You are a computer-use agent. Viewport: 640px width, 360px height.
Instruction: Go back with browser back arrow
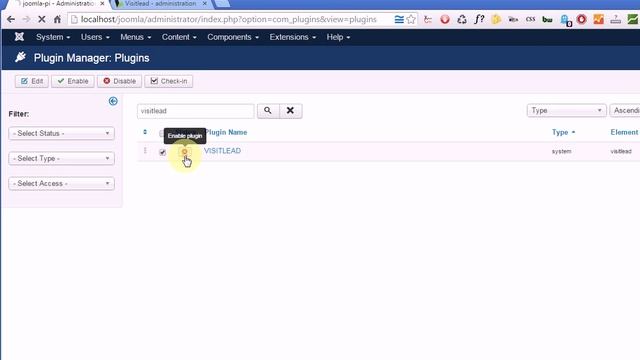tap(11, 19)
